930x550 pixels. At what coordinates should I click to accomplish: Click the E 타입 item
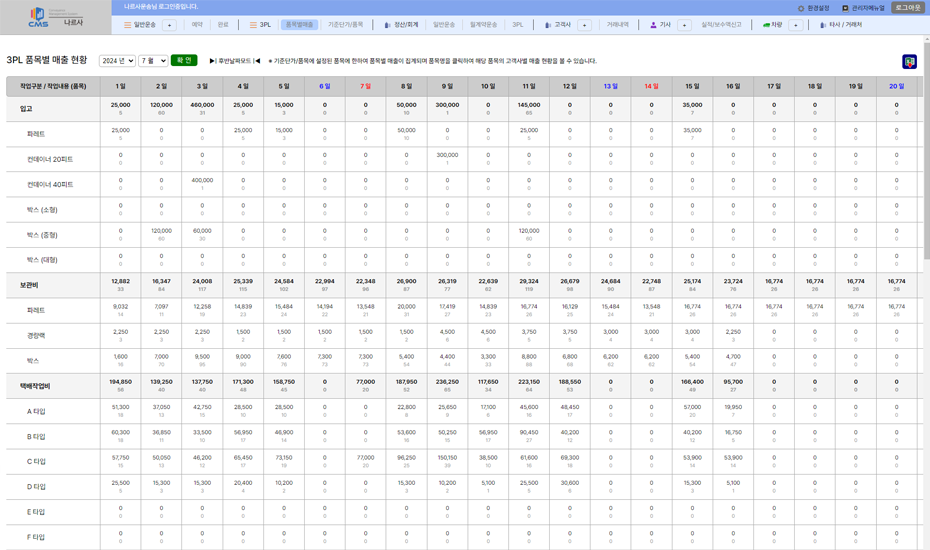36,512
